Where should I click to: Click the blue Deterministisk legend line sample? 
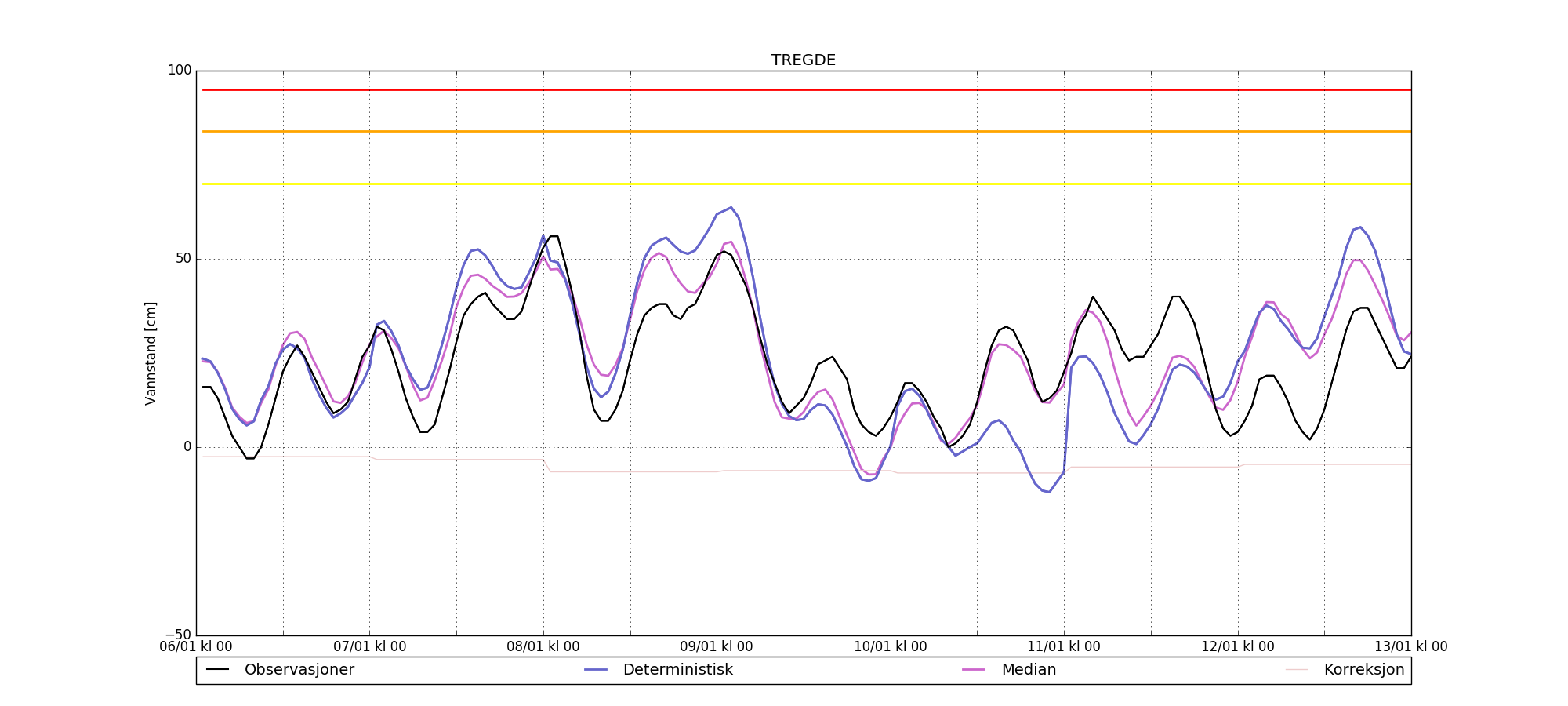point(596,670)
